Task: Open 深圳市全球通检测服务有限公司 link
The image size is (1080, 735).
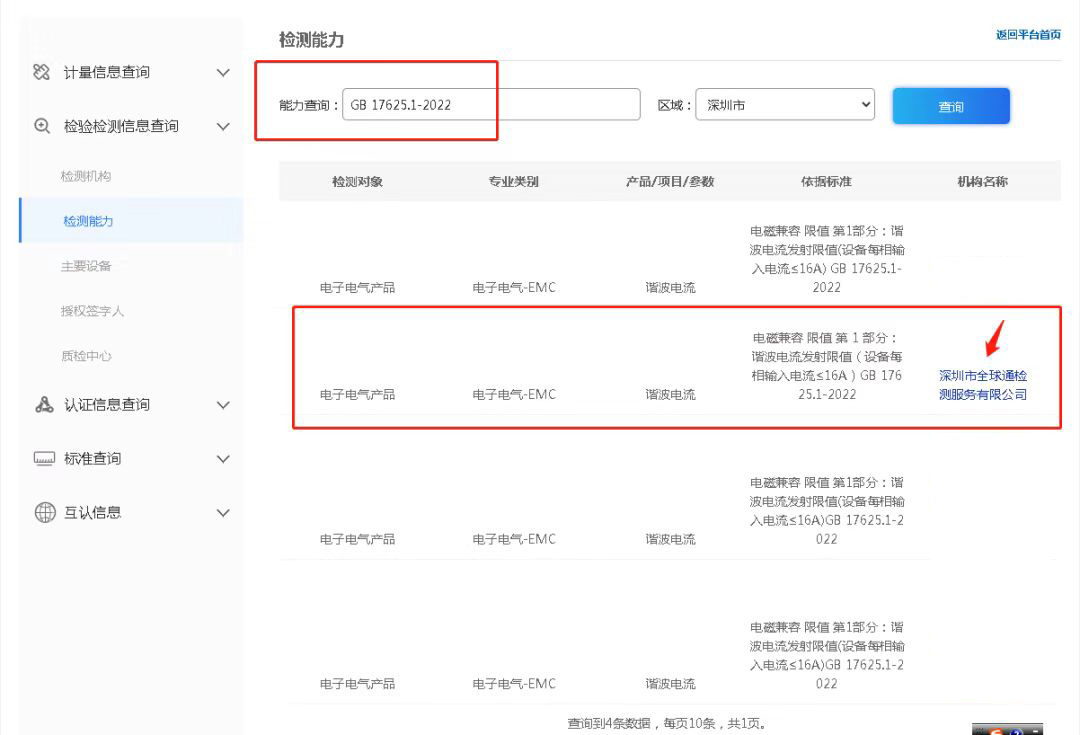Action: (982, 385)
